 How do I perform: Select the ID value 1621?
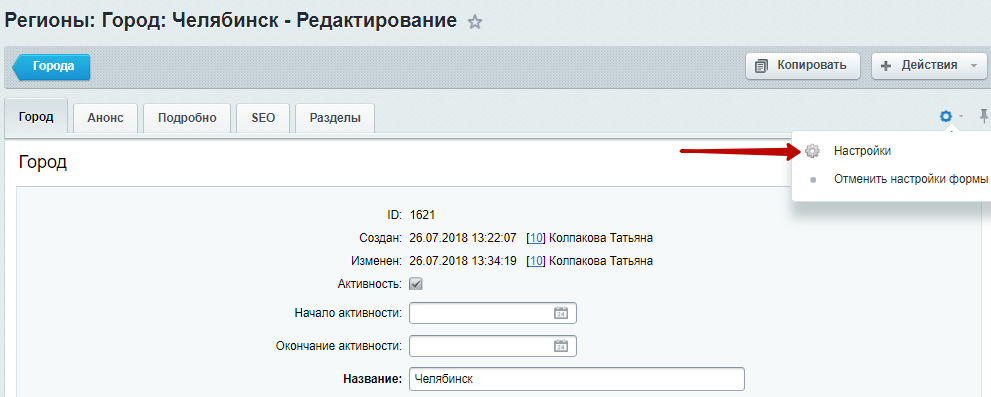(x=422, y=216)
